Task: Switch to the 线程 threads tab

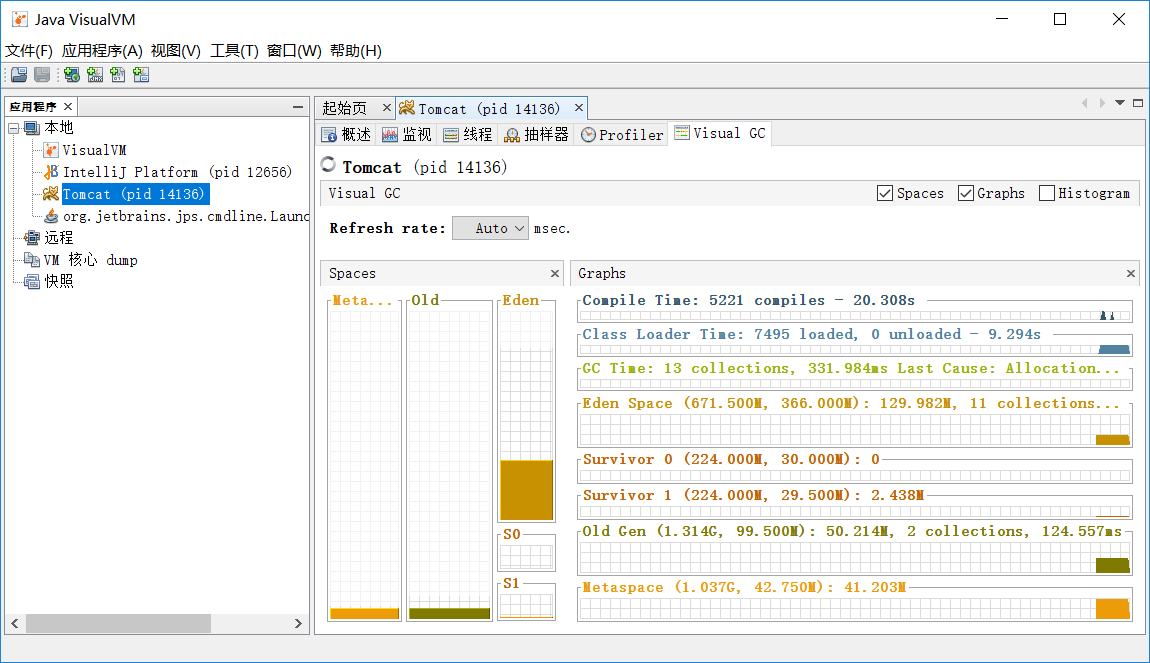Action: point(468,135)
